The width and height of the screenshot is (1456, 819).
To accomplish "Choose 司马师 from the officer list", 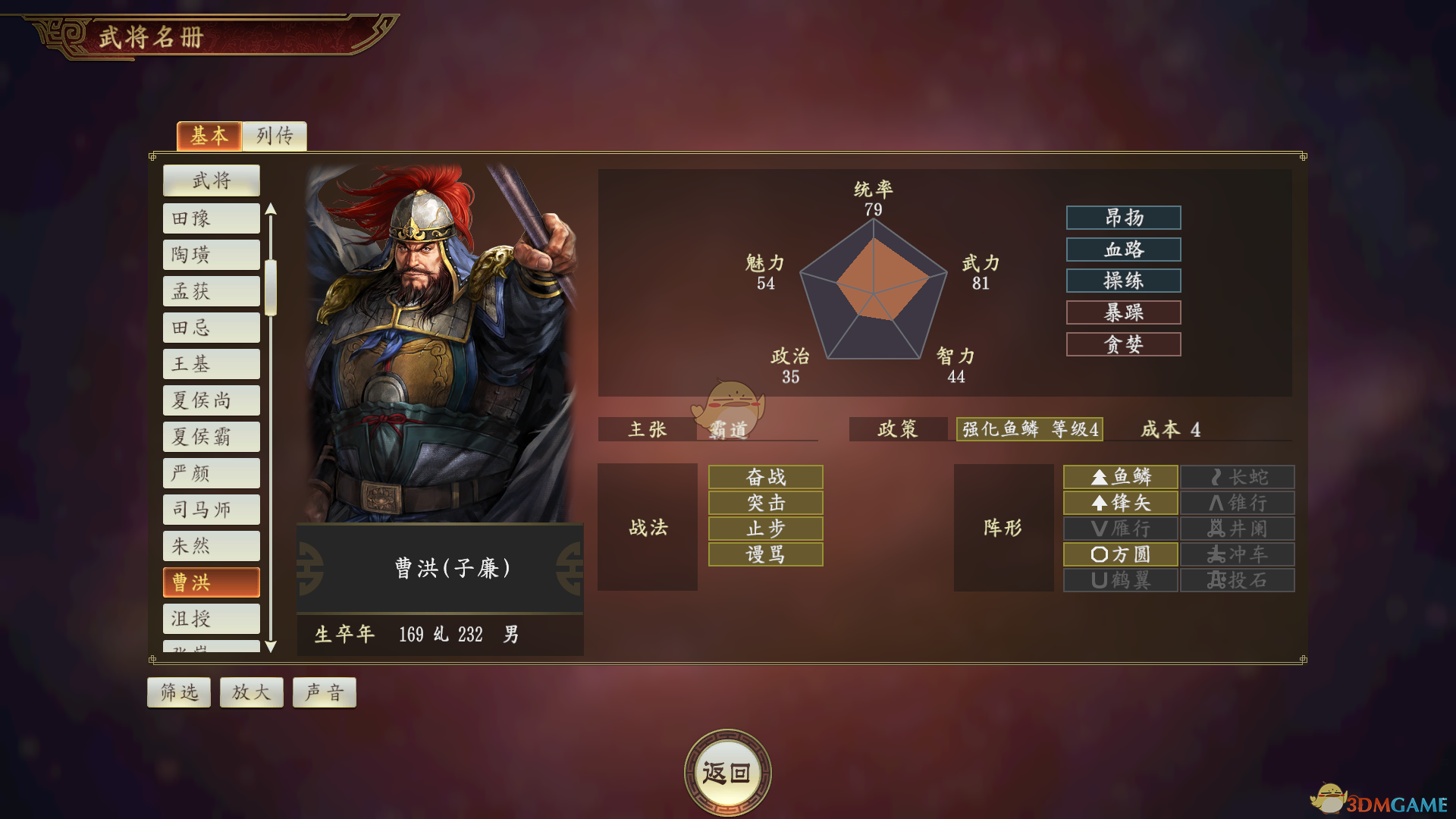I will pyautogui.click(x=212, y=510).
